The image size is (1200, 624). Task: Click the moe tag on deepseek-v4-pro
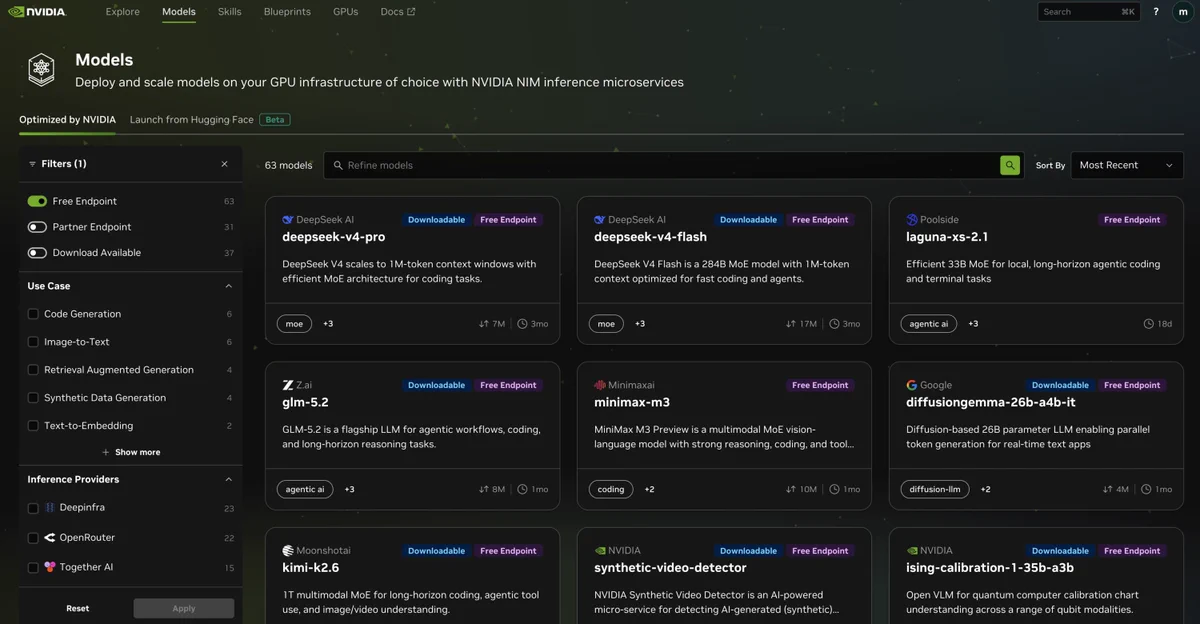tap(295, 324)
